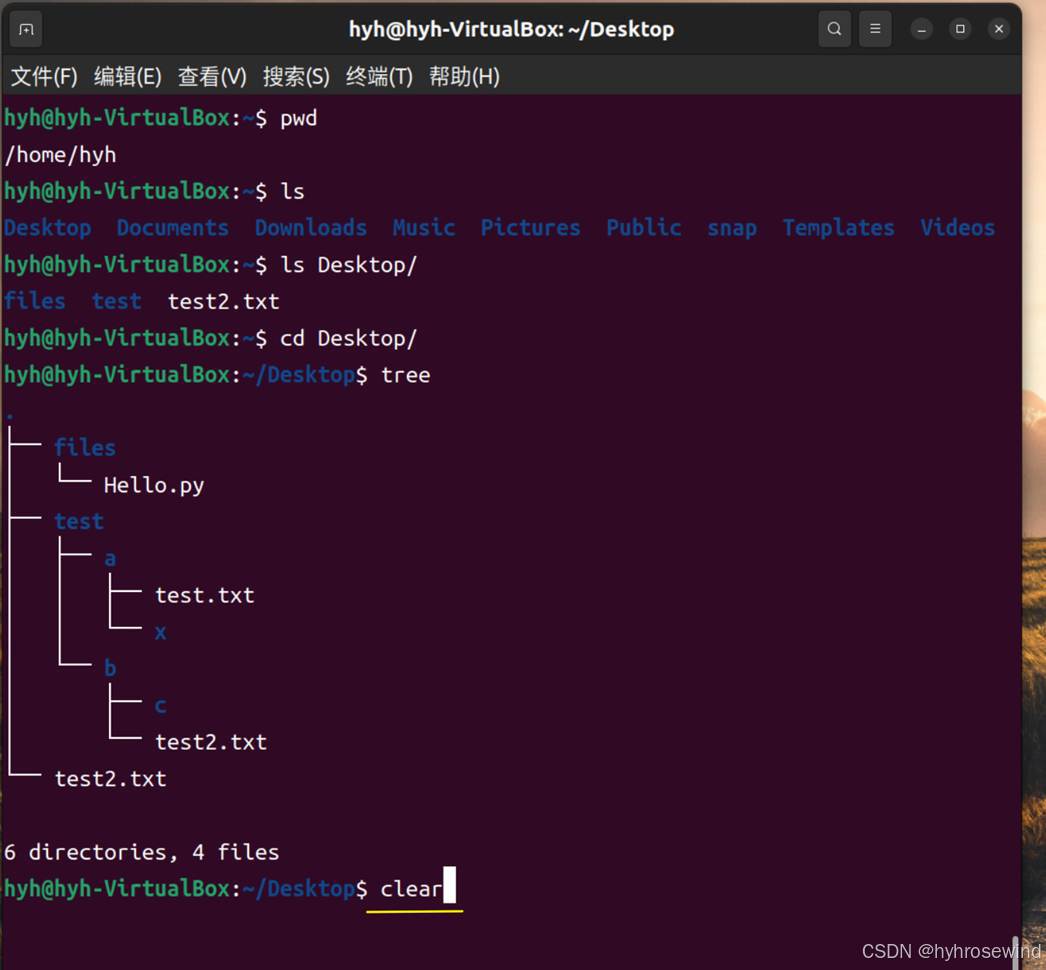Click folder c in the tree output
The image size is (1046, 970).
point(161,706)
